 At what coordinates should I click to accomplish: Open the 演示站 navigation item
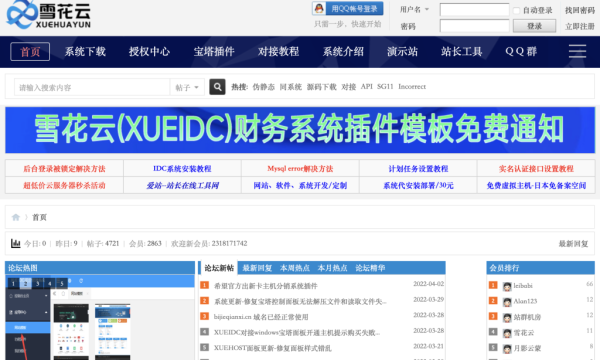coord(402,52)
